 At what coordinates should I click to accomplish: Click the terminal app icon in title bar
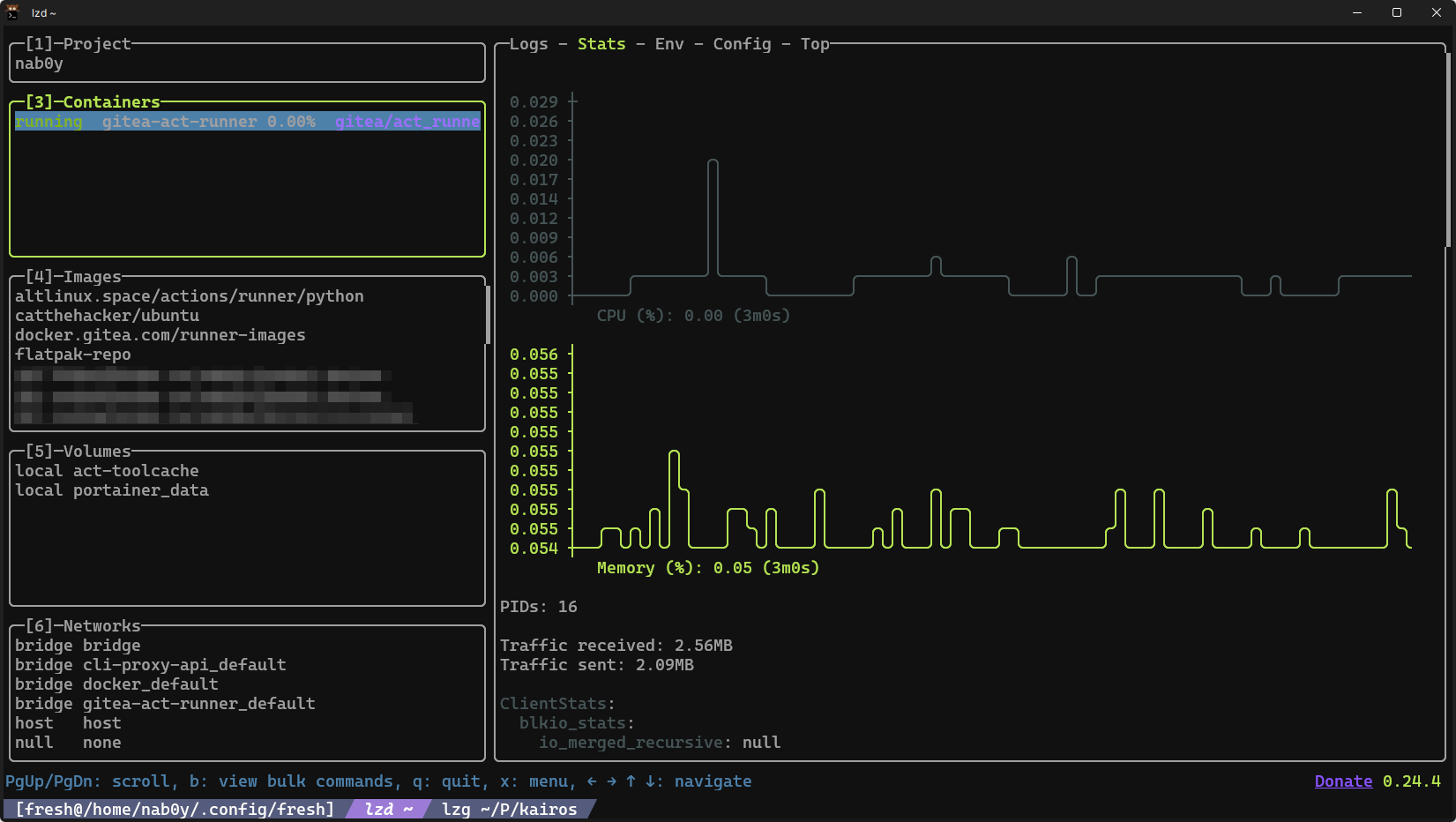coord(12,12)
